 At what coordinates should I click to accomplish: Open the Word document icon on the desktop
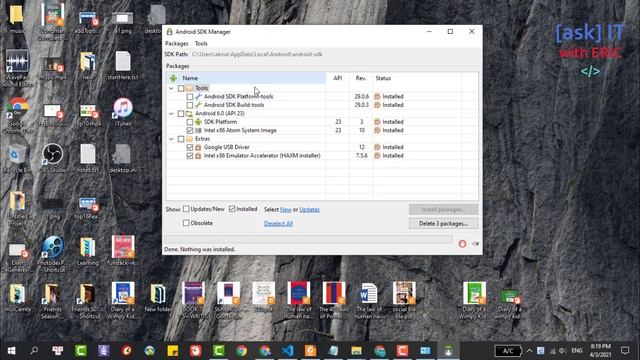369,300
